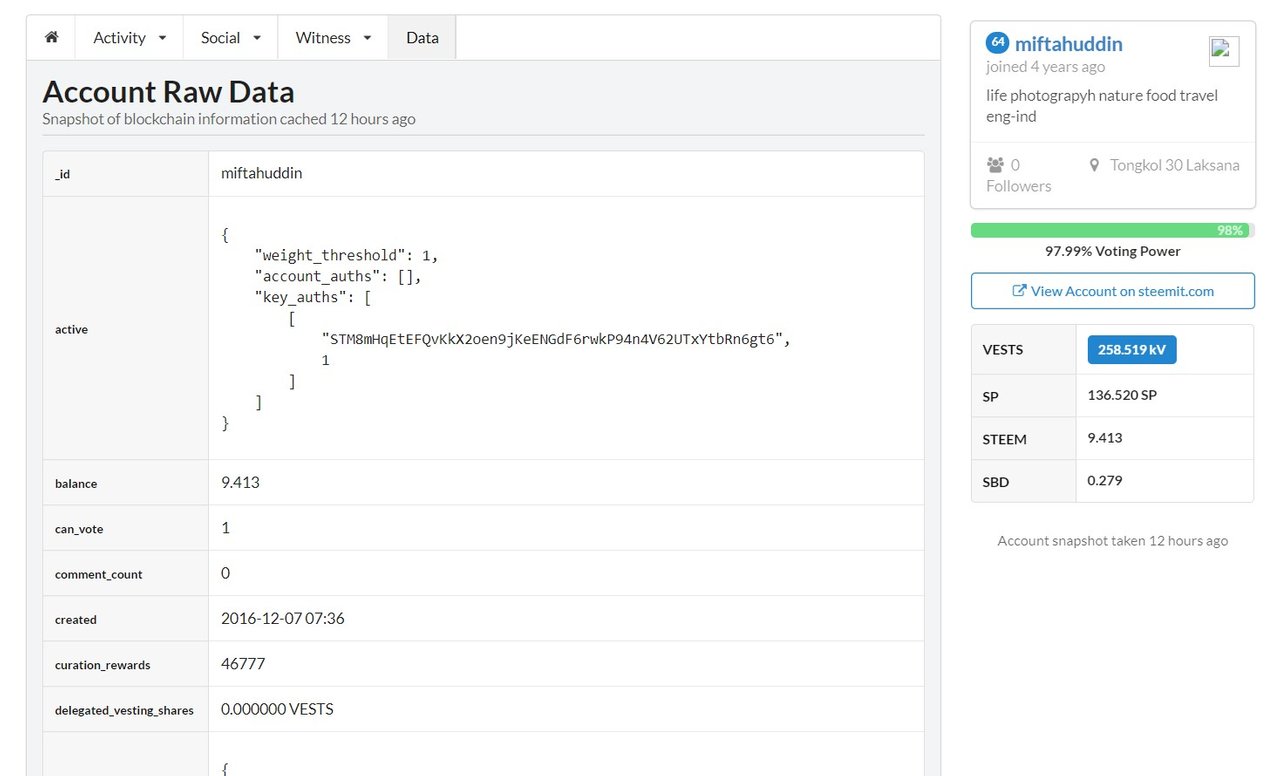Image resolution: width=1280 pixels, height=776 pixels.
Task: Select the 136.520 SP value
Action: pos(1122,395)
